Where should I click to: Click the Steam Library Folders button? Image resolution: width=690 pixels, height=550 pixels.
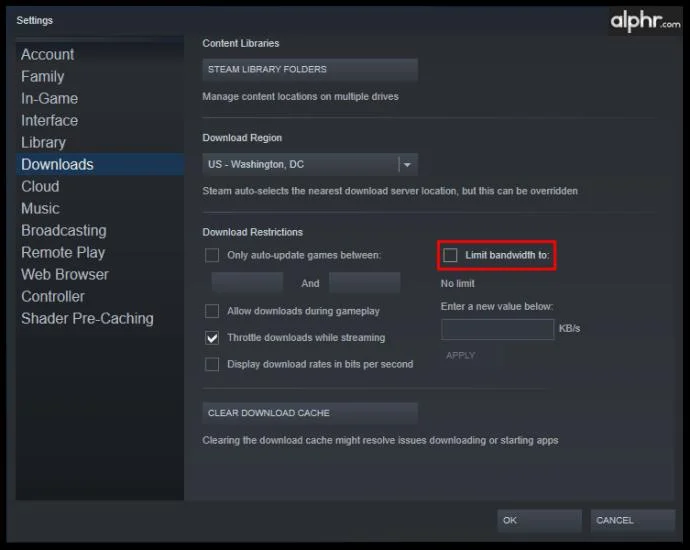[x=310, y=70]
